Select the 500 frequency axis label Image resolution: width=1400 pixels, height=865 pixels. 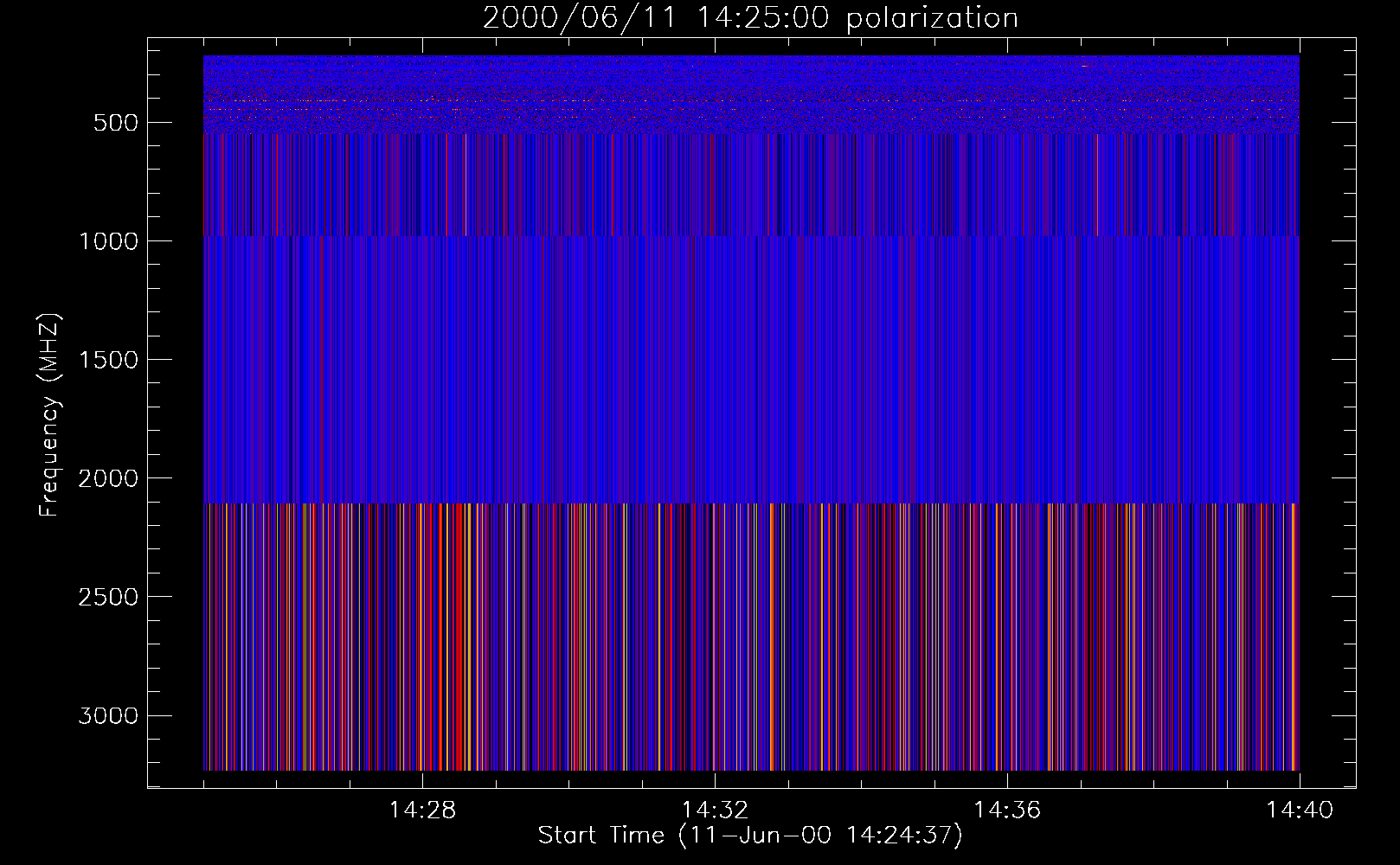(116, 123)
